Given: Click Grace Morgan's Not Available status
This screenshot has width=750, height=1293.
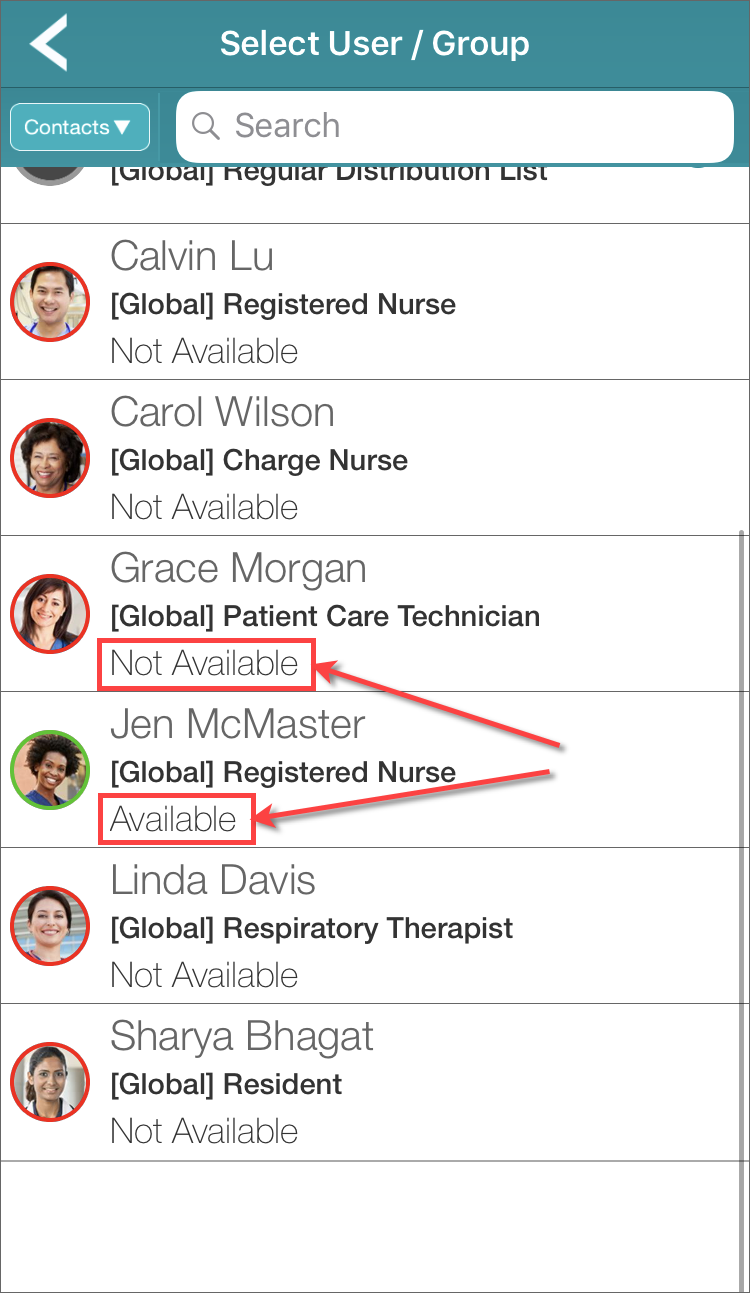Looking at the screenshot, I should pos(205,664).
